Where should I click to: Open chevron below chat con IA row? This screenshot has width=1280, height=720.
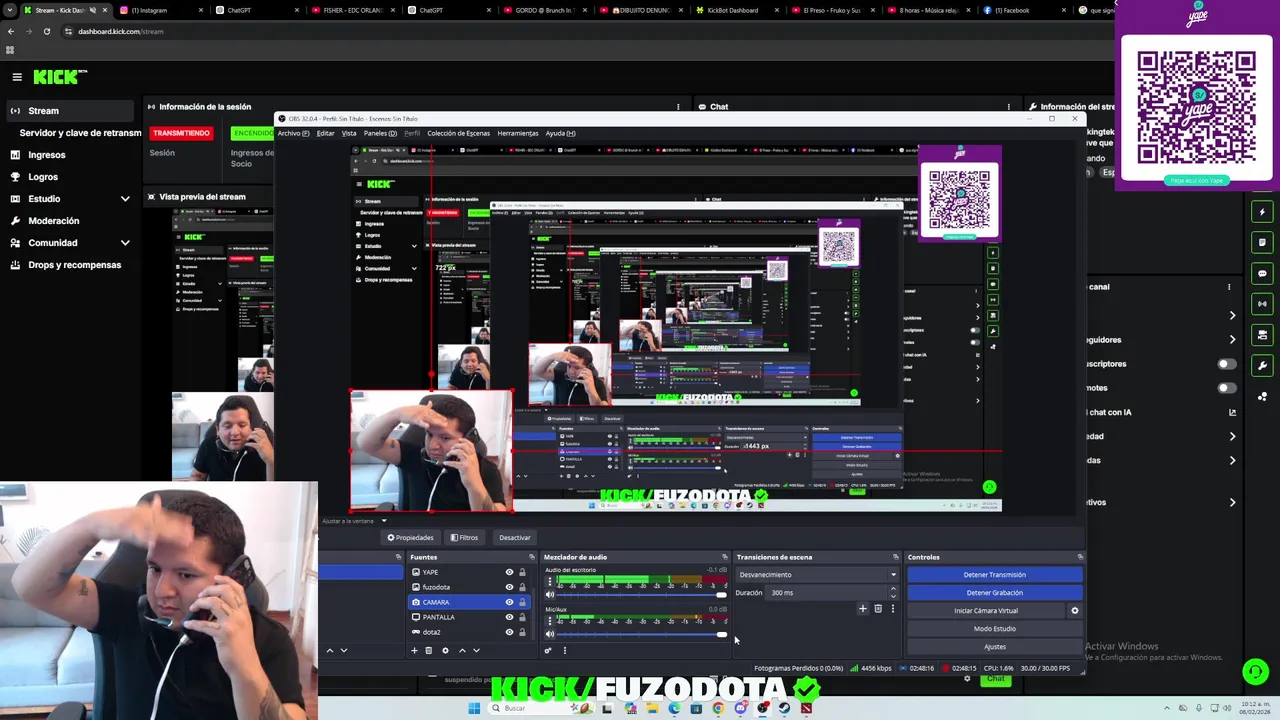click(x=1232, y=436)
